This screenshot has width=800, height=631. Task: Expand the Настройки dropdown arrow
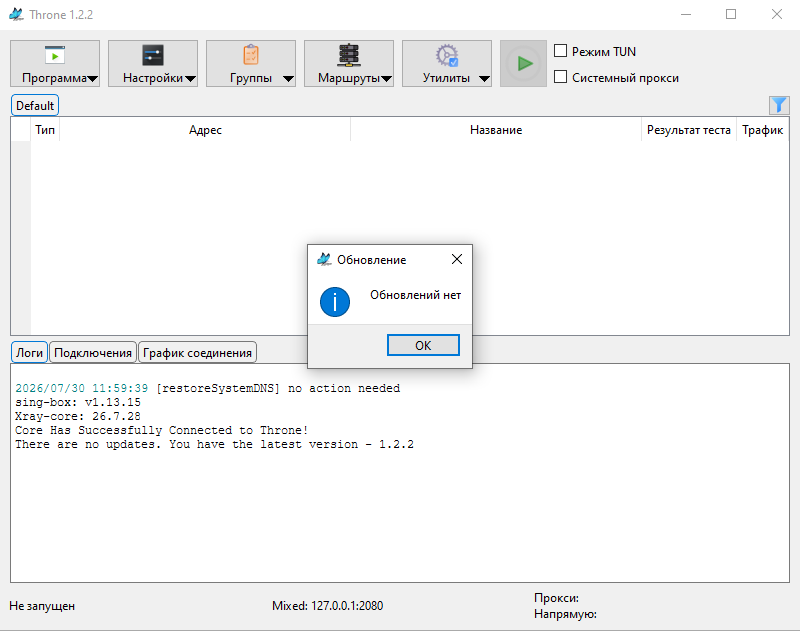190,79
